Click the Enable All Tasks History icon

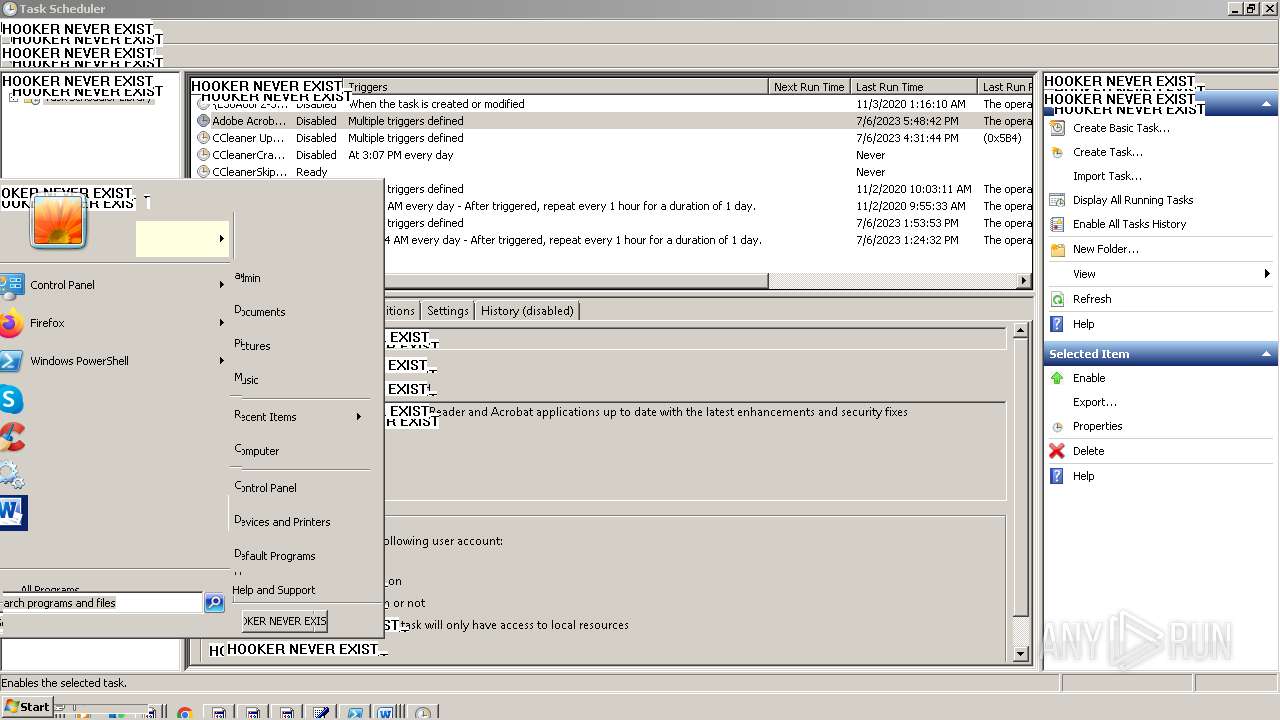[1057, 224]
